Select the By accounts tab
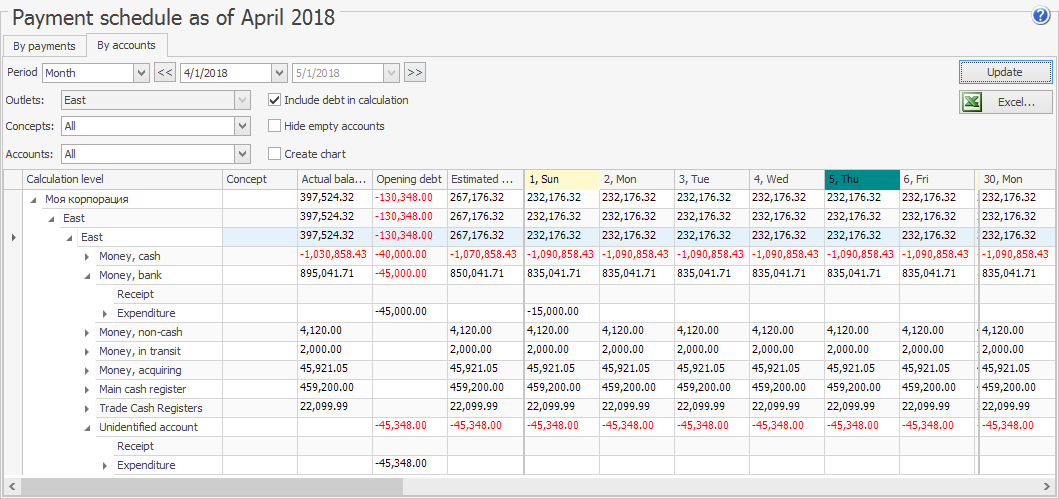This screenshot has height=499, width=1059. coord(126,45)
